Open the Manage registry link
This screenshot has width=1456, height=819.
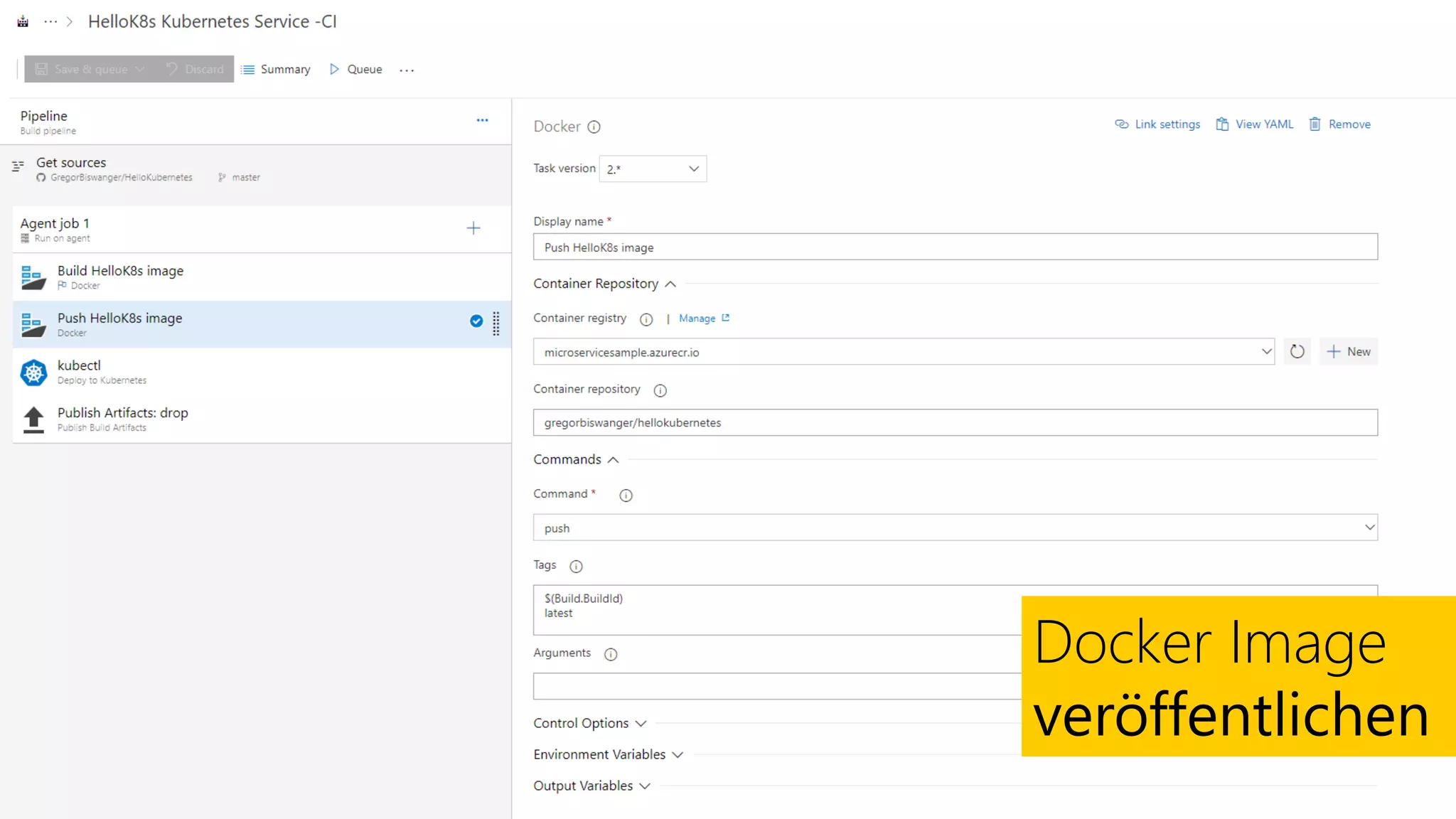[x=704, y=318]
